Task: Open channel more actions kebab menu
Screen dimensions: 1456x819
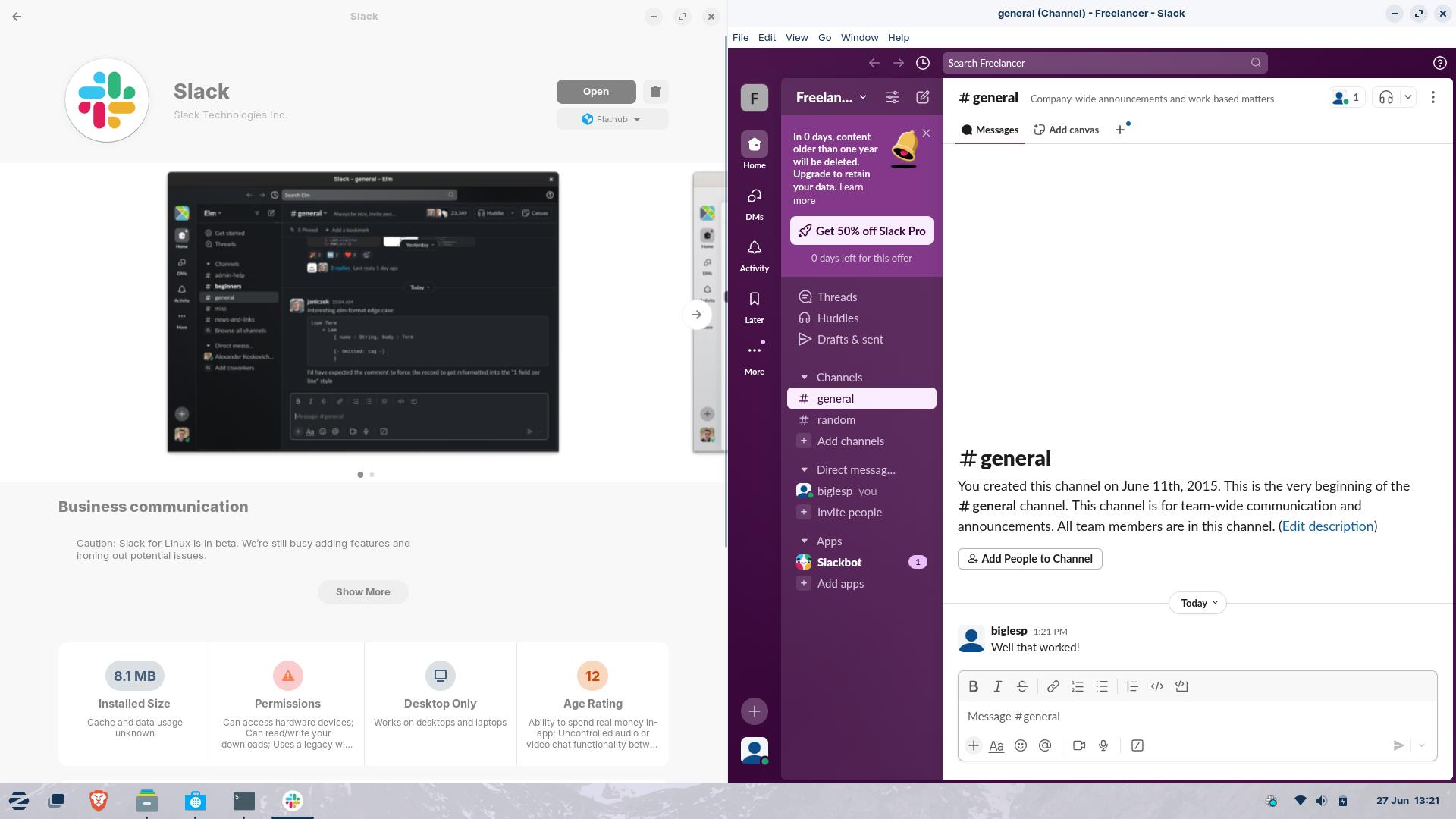Action: [1432, 97]
